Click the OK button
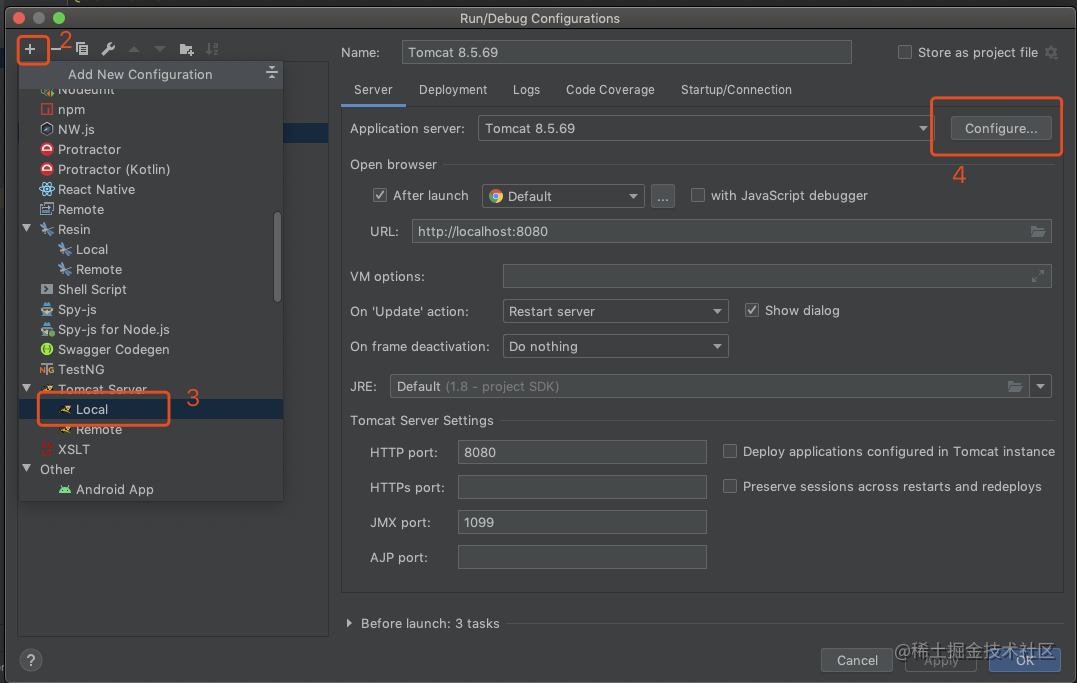This screenshot has width=1077, height=683. (x=1025, y=660)
